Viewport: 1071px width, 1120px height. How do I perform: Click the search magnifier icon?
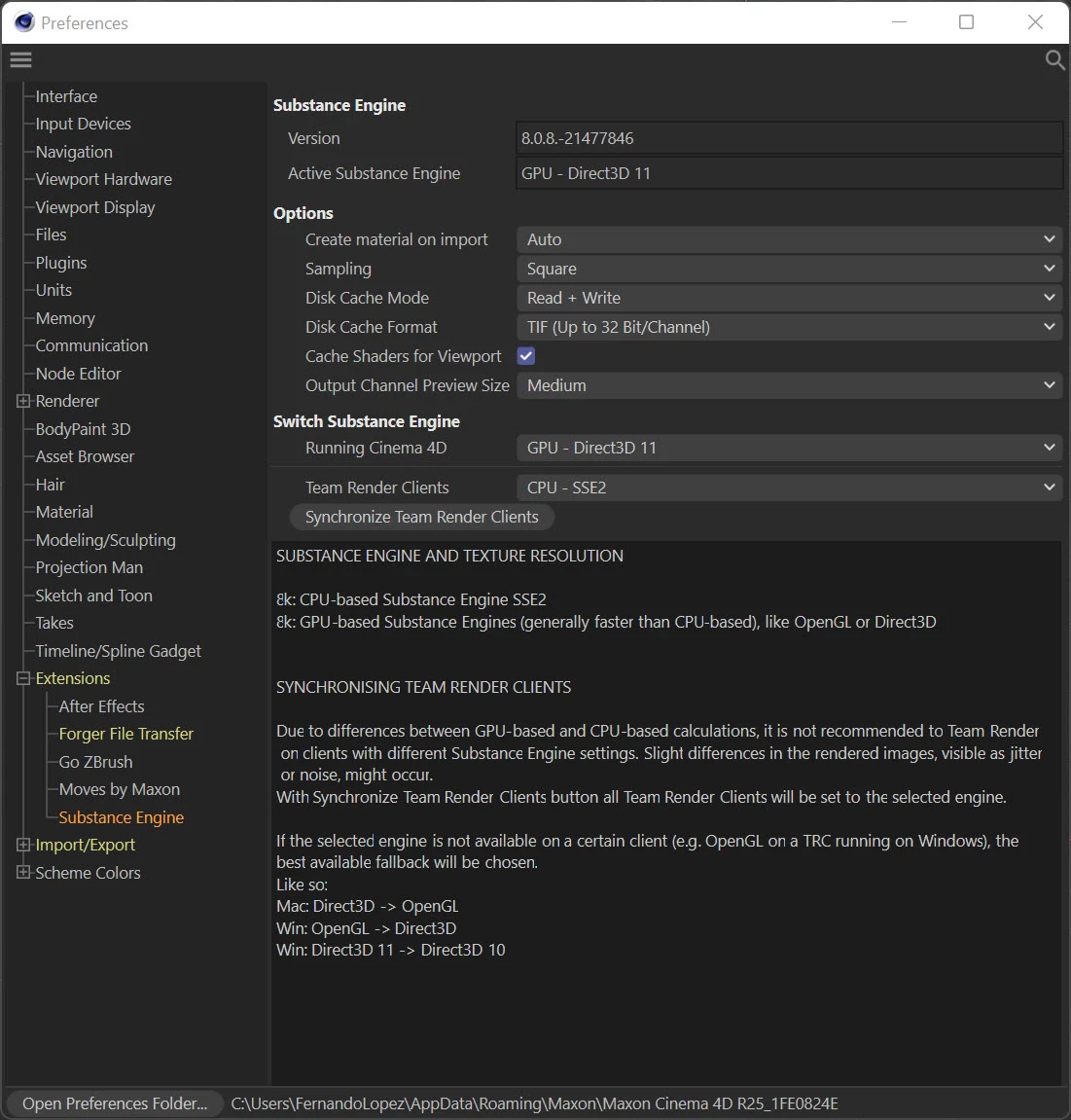tap(1053, 60)
